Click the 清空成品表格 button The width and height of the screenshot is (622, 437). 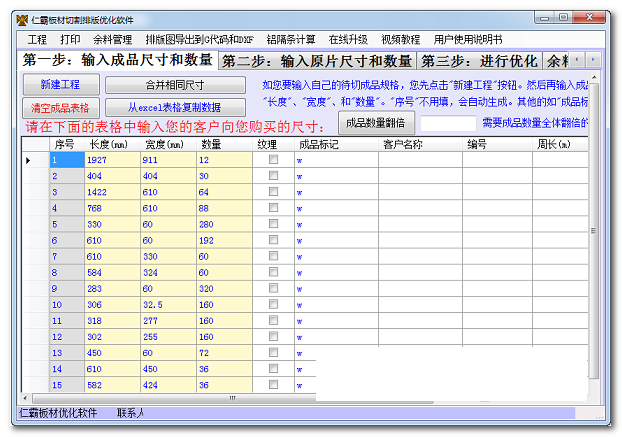click(x=60, y=107)
